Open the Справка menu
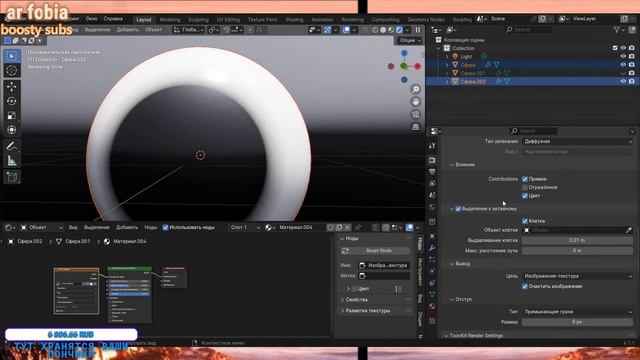The image size is (640, 360). tap(113, 19)
